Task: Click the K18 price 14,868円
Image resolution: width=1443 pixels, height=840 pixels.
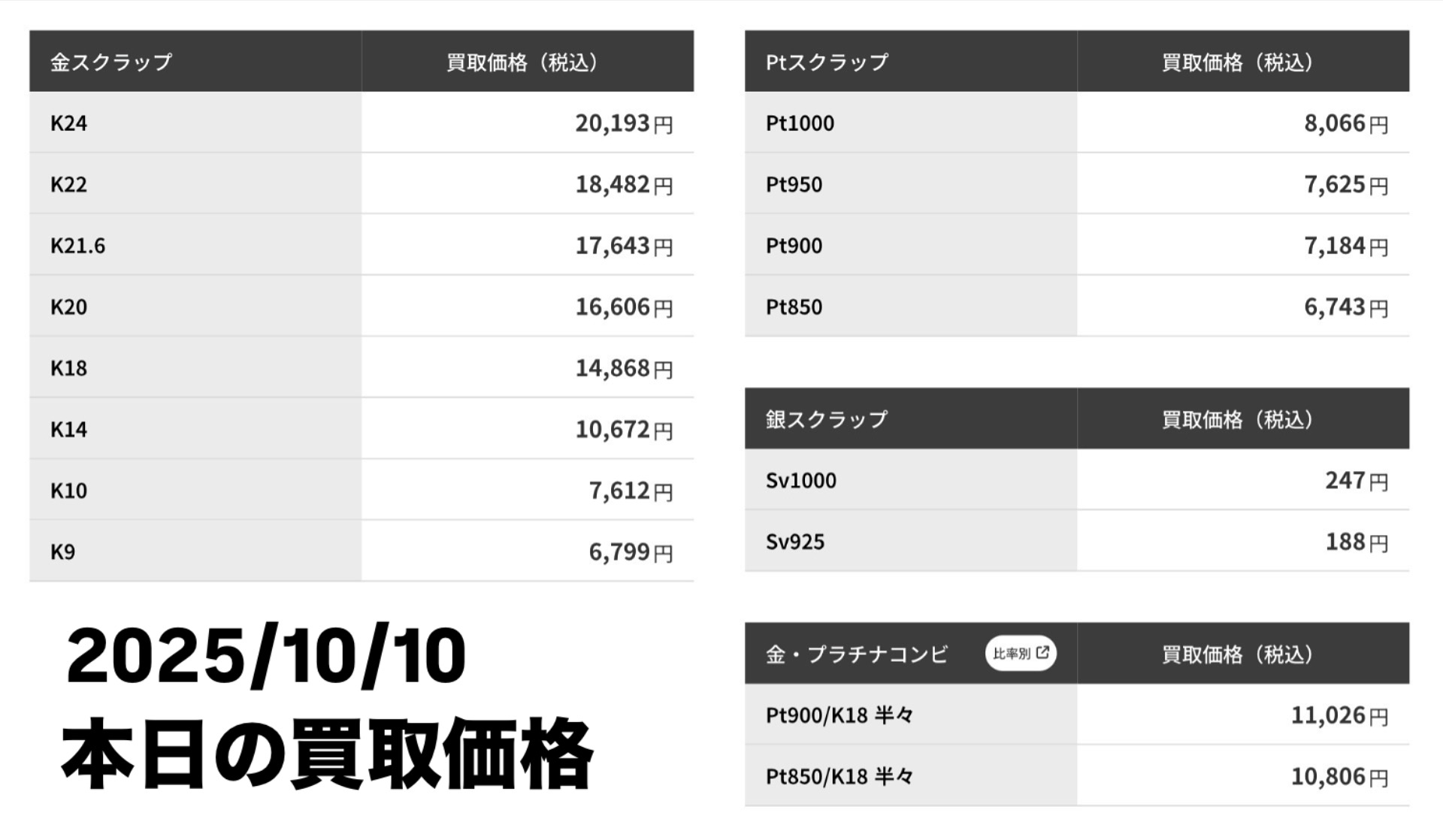Action: click(623, 368)
